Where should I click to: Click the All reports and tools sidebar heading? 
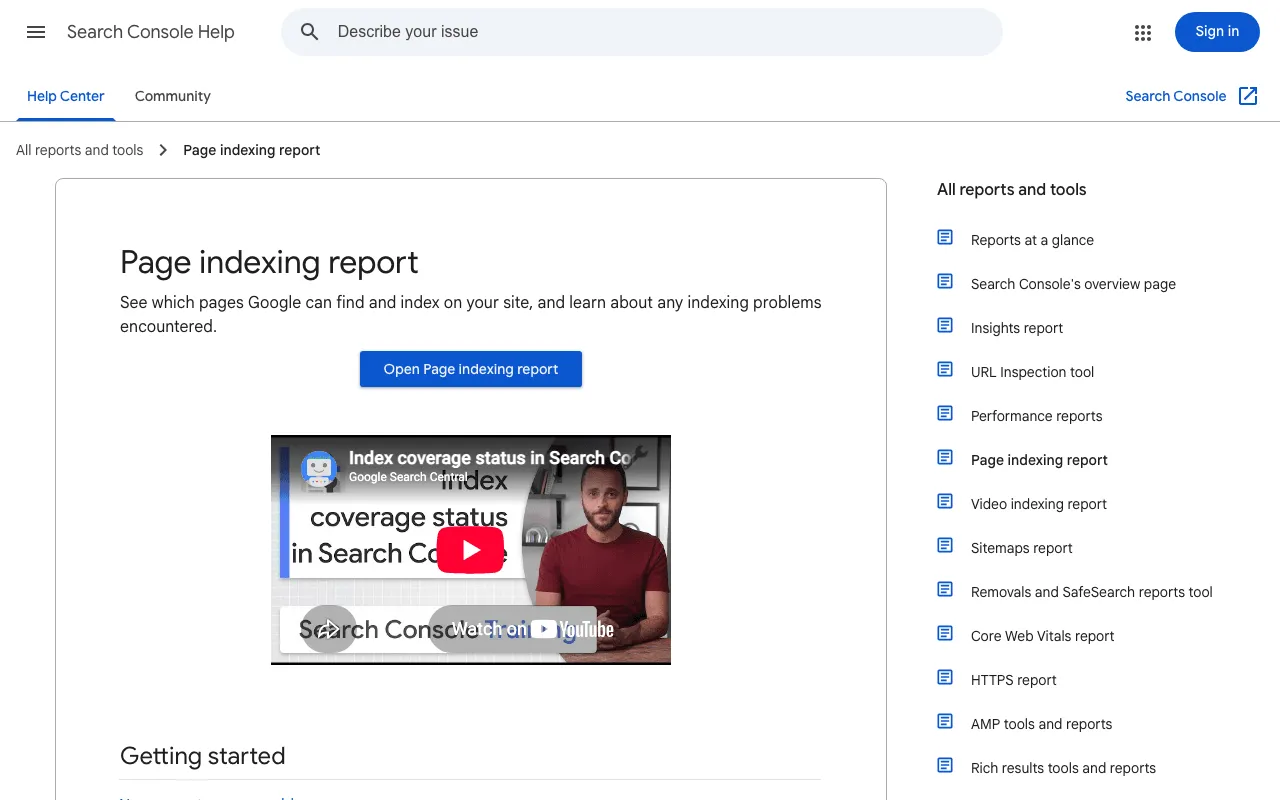[1012, 189]
